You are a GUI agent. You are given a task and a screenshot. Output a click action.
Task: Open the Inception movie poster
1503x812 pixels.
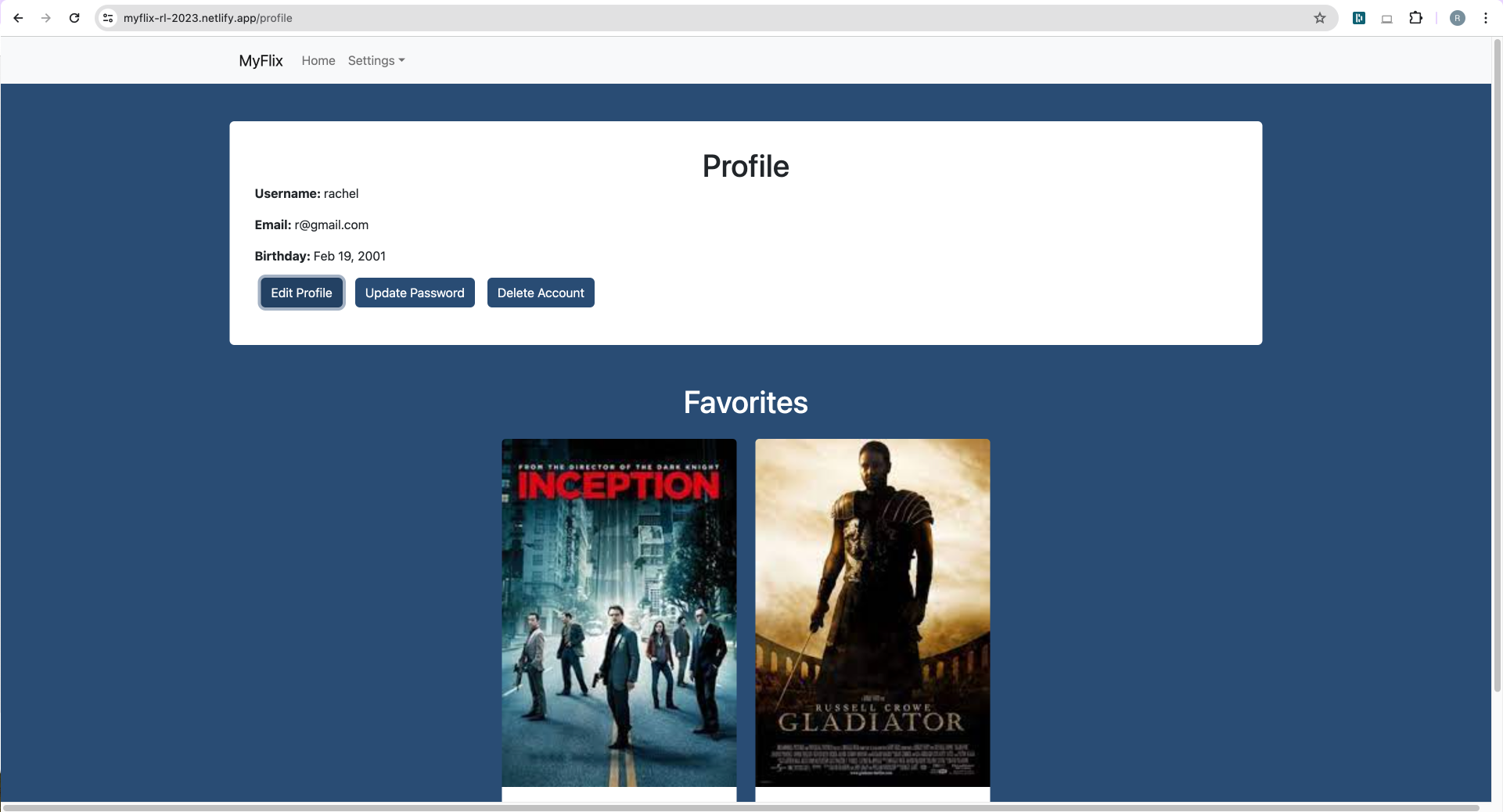619,613
